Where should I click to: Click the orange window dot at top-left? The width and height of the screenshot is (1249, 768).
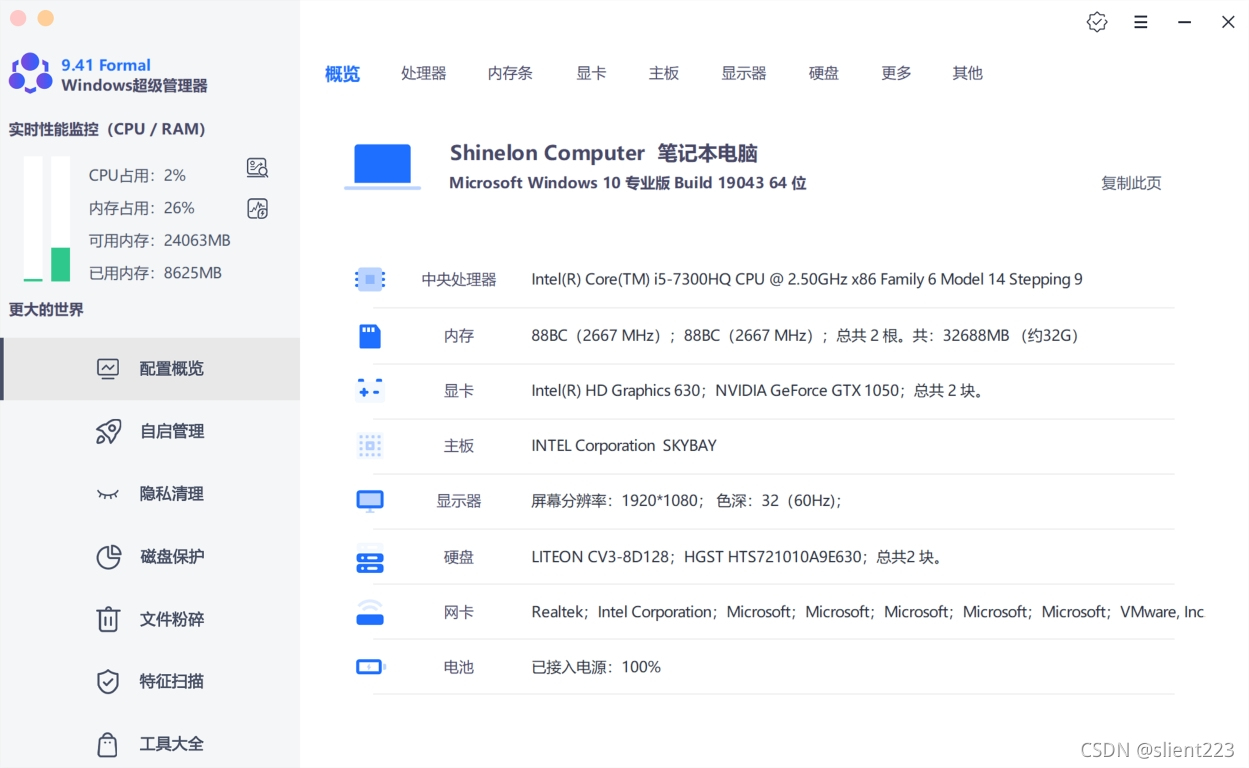coord(45,18)
